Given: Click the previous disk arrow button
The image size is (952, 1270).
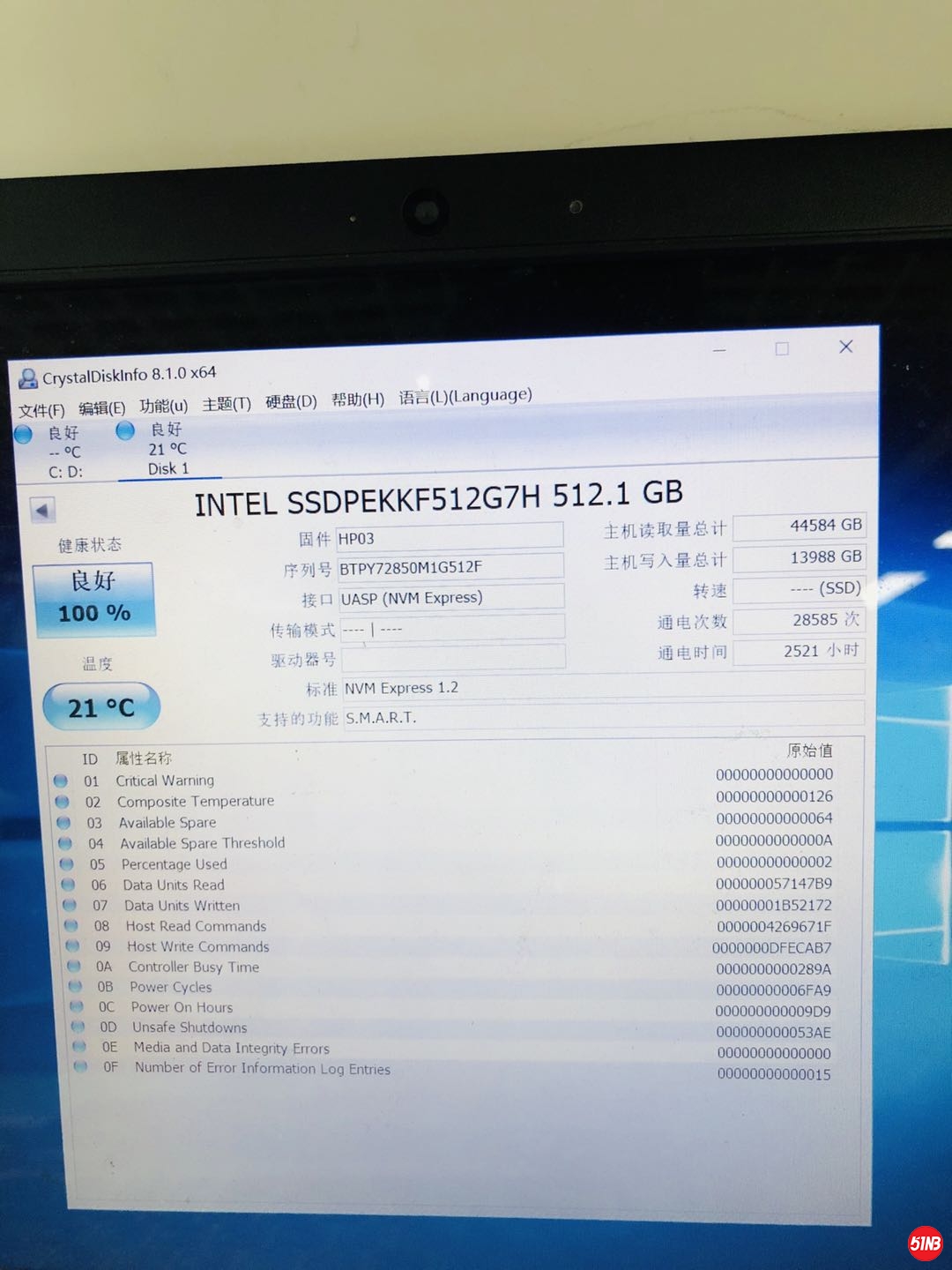Looking at the screenshot, I should click(41, 510).
